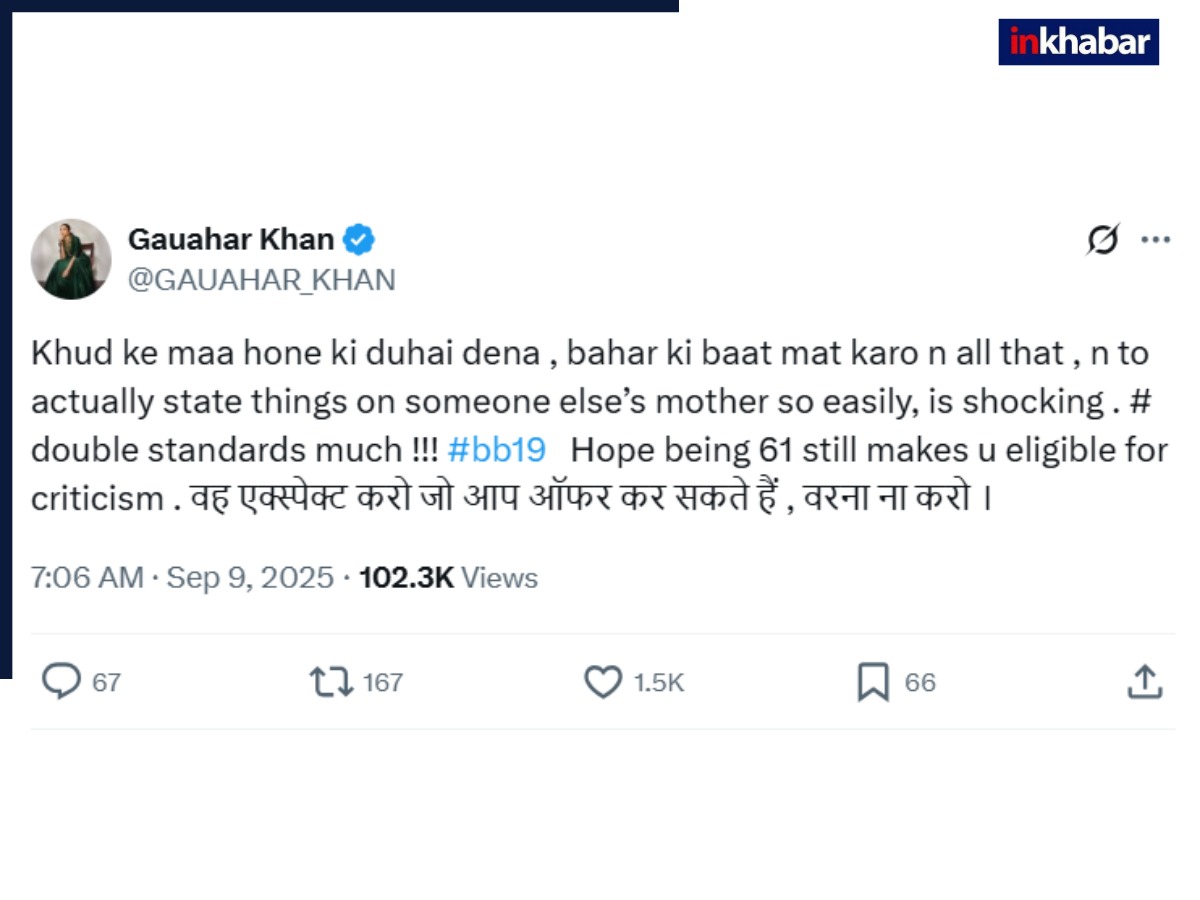
Task: Click the inkhabar logo
Action: (1078, 43)
